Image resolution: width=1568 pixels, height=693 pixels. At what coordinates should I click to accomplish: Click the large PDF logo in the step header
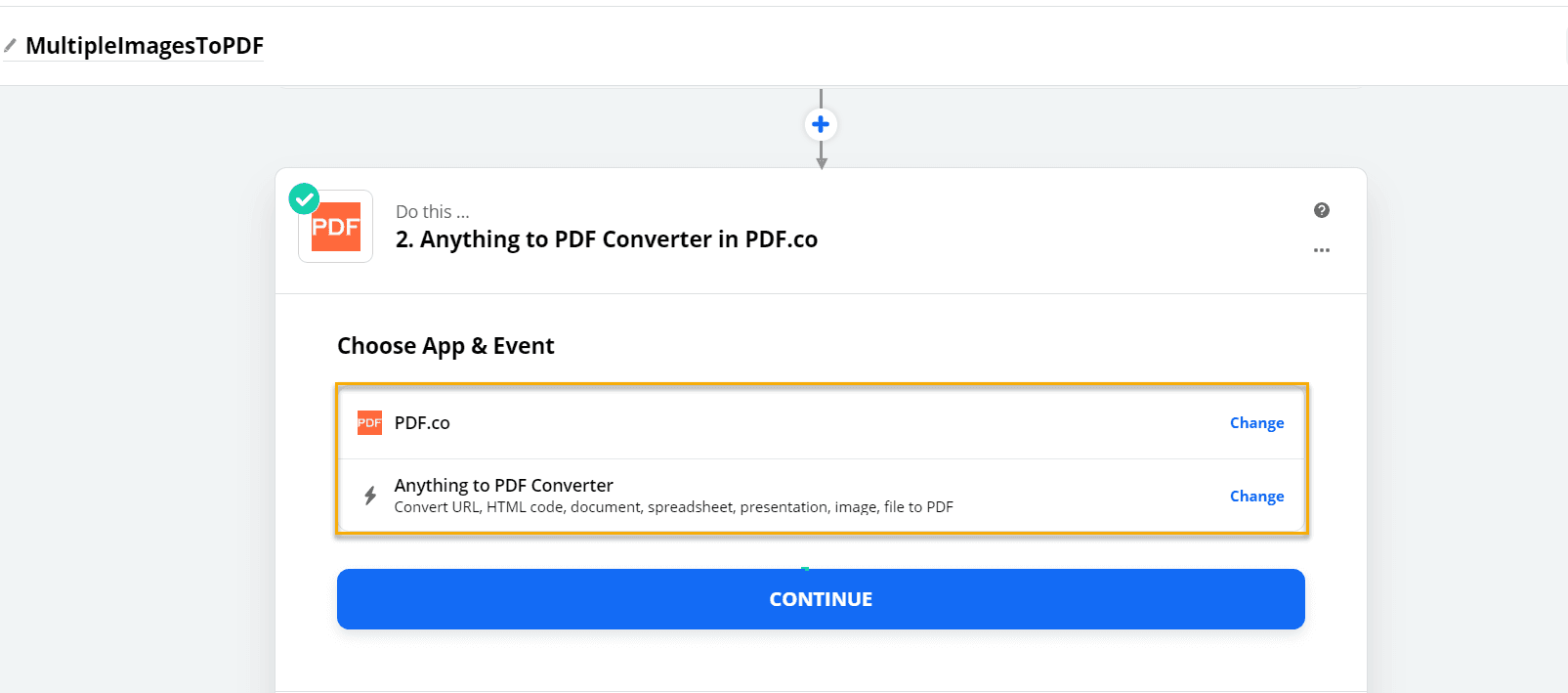[x=335, y=226]
